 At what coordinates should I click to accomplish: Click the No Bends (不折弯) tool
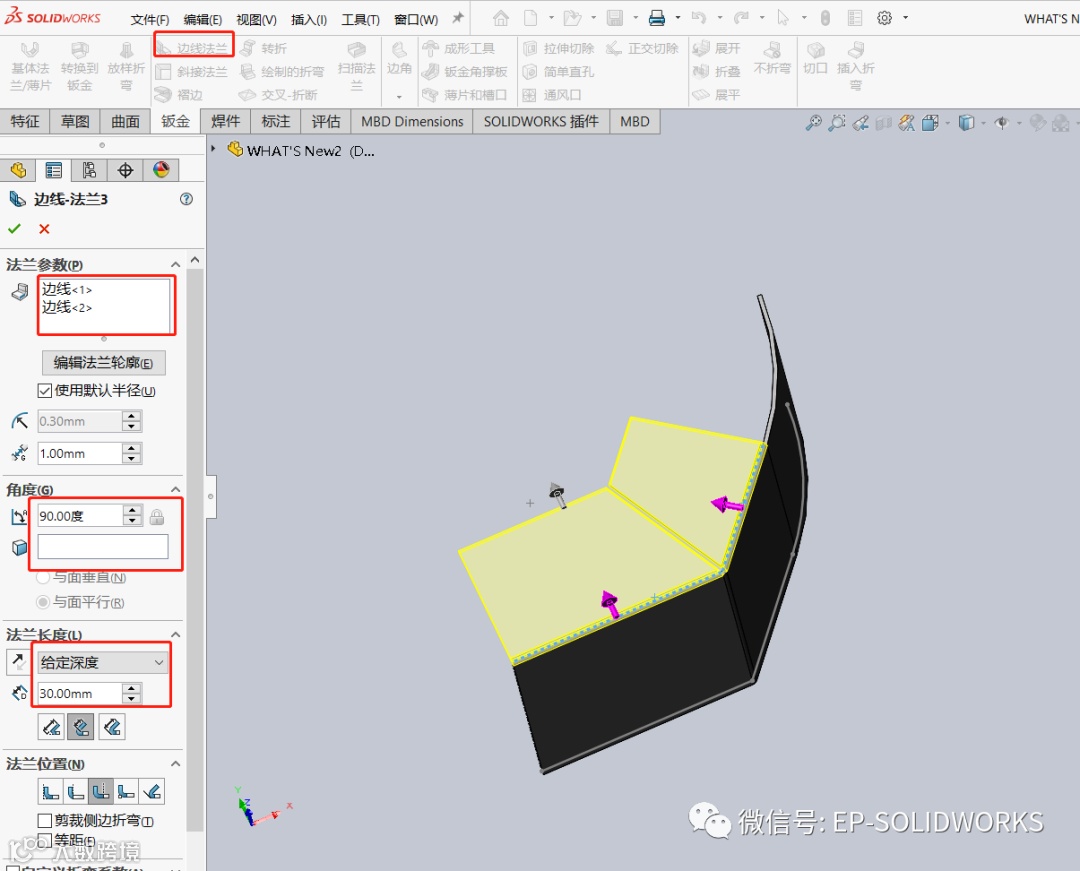tap(772, 58)
